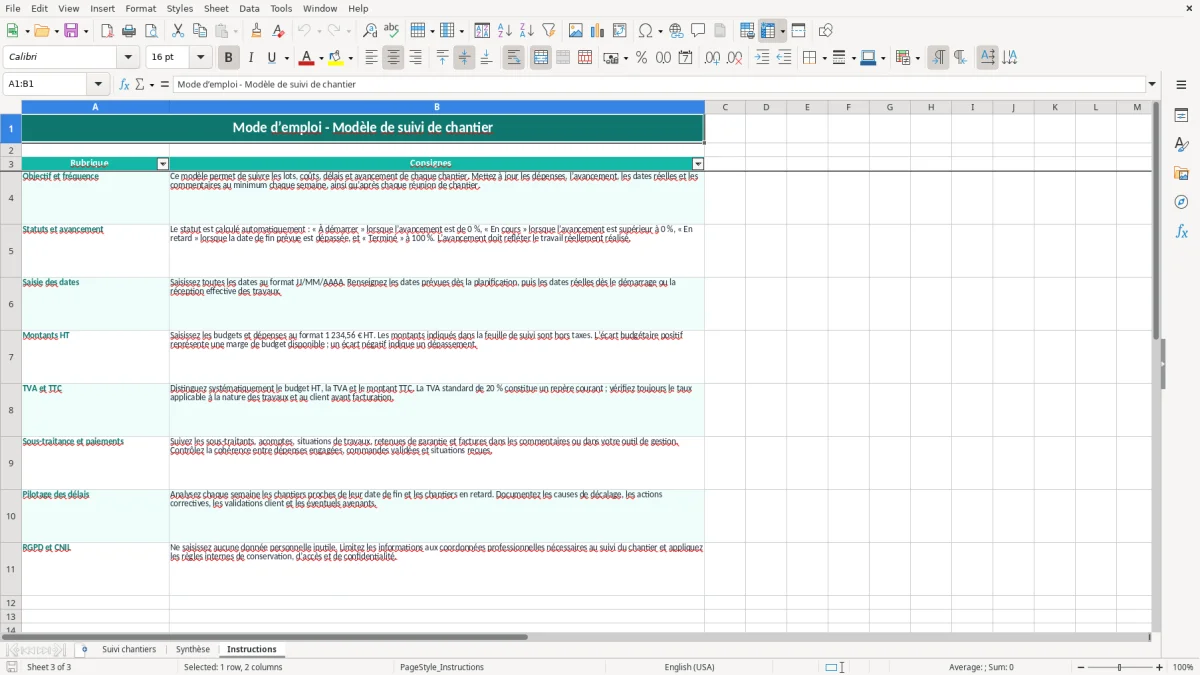Toggle Center Horizontally alignment
Viewport: 1200px width, 675px height.
point(393,58)
